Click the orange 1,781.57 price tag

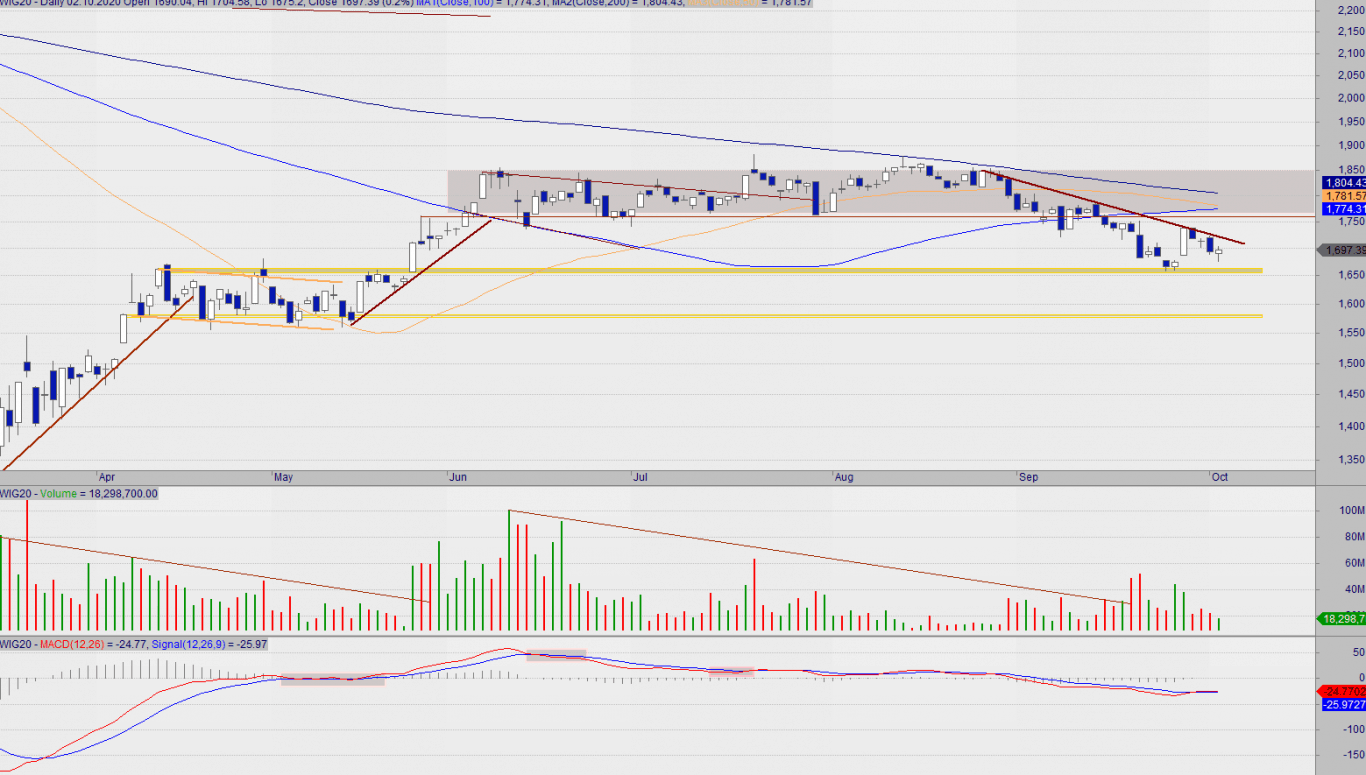[1343, 196]
